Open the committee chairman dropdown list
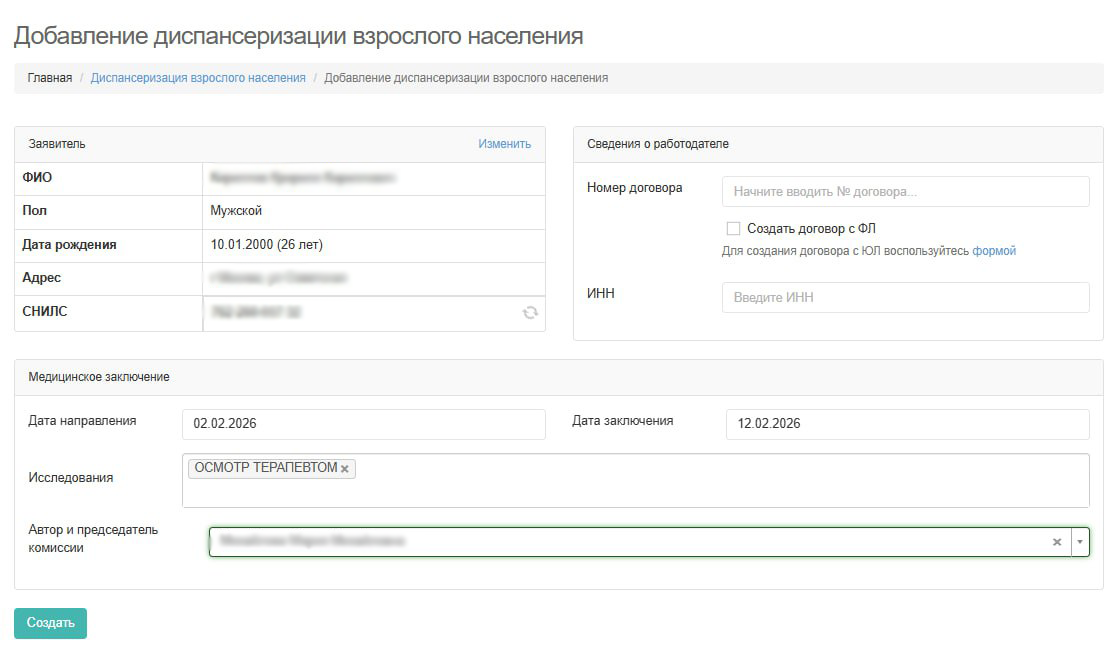1111x650 pixels. tap(1080, 541)
